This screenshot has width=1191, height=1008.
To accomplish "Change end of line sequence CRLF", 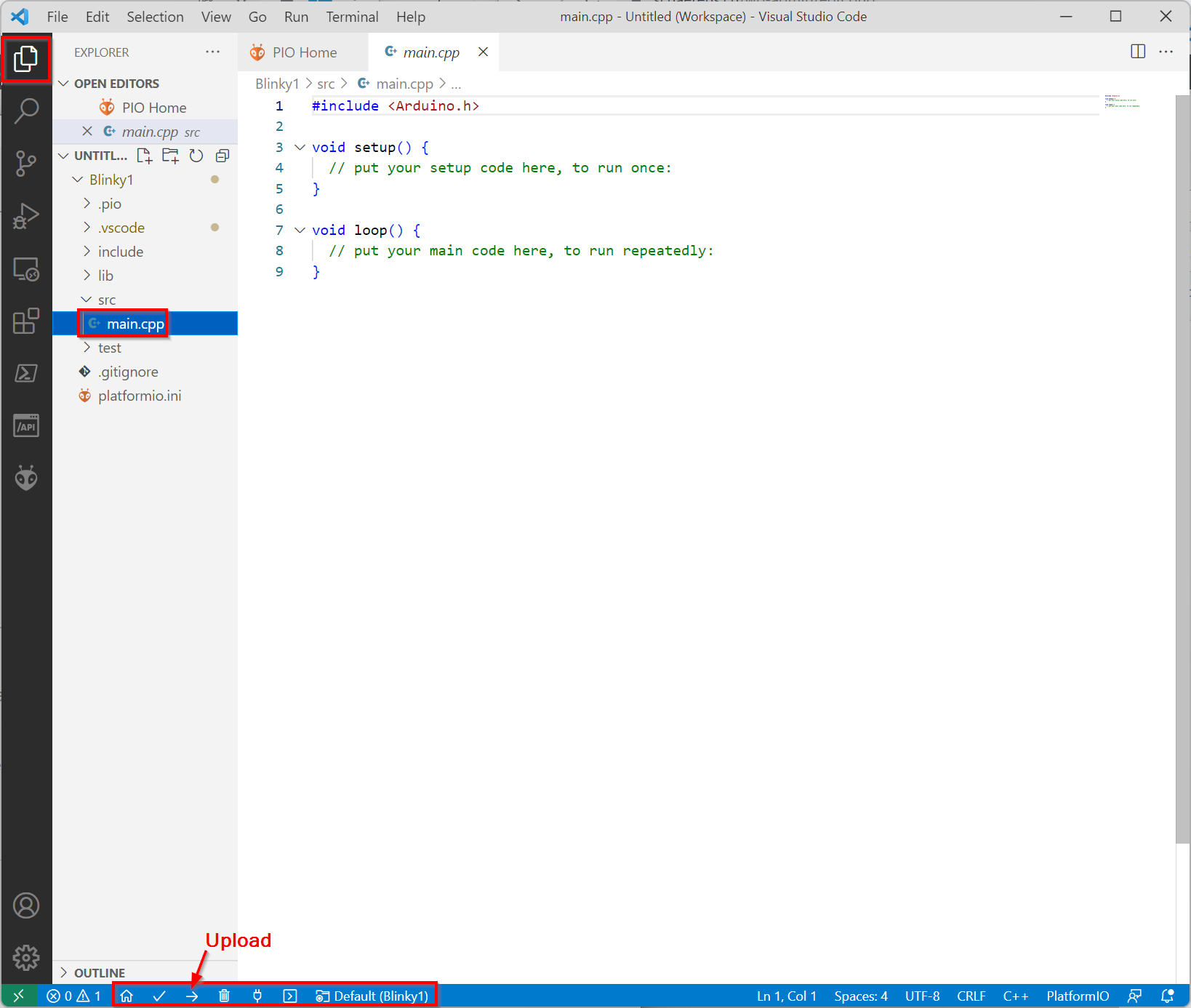I will pos(971,996).
